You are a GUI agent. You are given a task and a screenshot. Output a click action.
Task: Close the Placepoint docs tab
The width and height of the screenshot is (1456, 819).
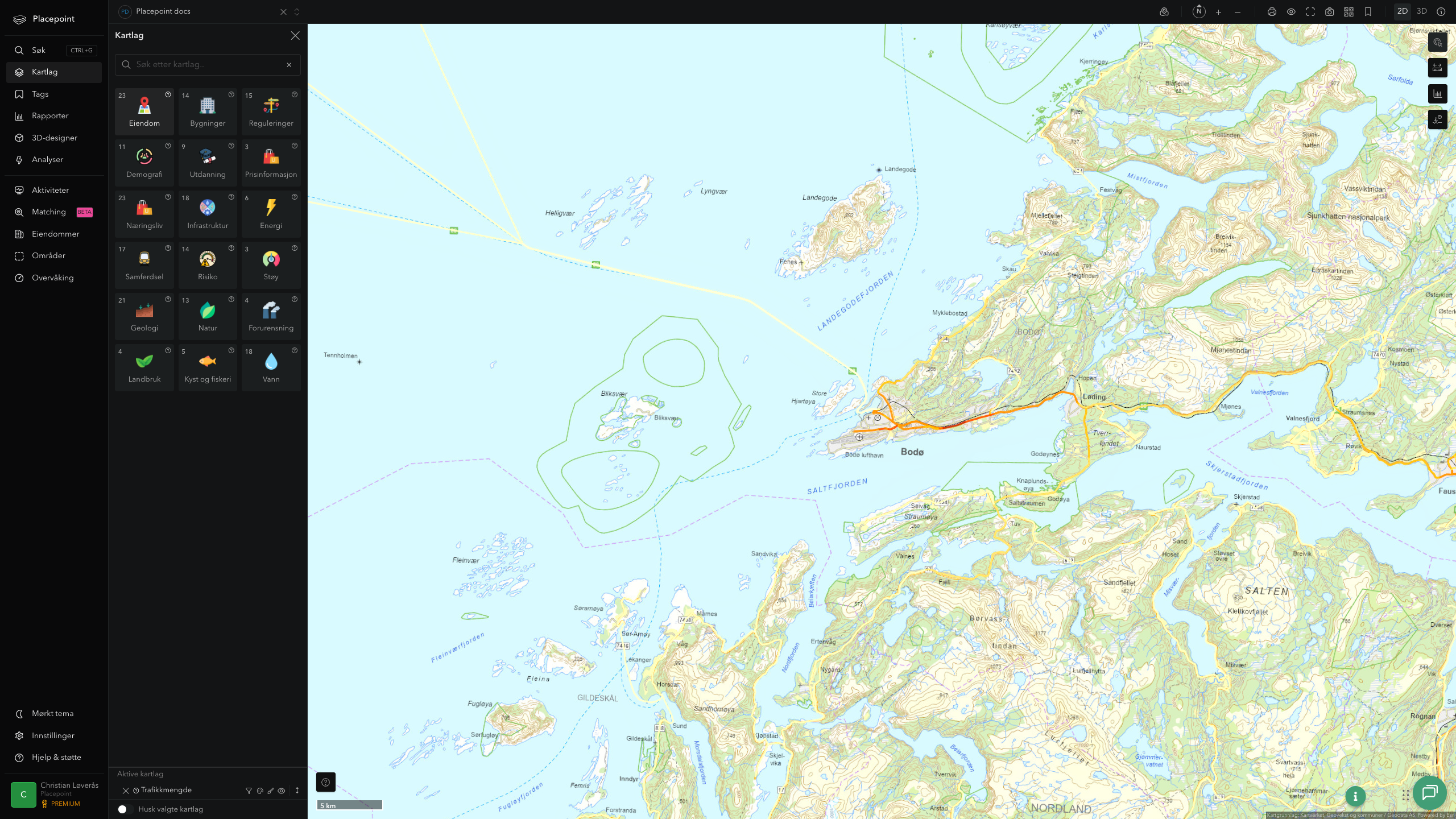[283, 12]
